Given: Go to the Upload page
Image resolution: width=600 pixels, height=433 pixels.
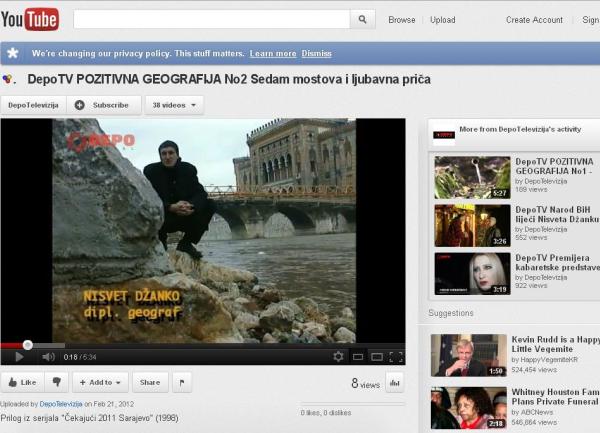Looking at the screenshot, I should 442,20.
